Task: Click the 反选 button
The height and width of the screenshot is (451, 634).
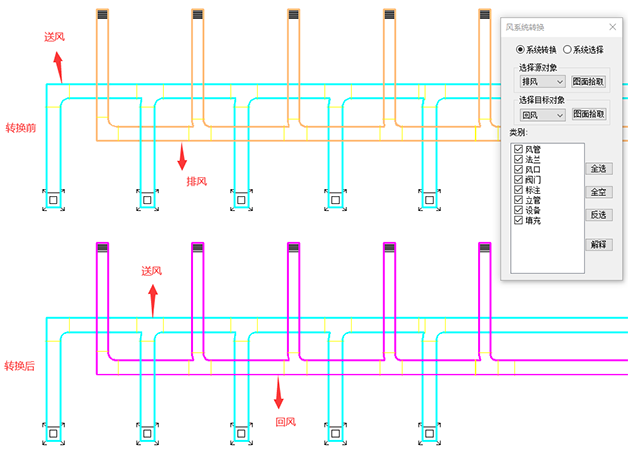Action: tap(598, 215)
